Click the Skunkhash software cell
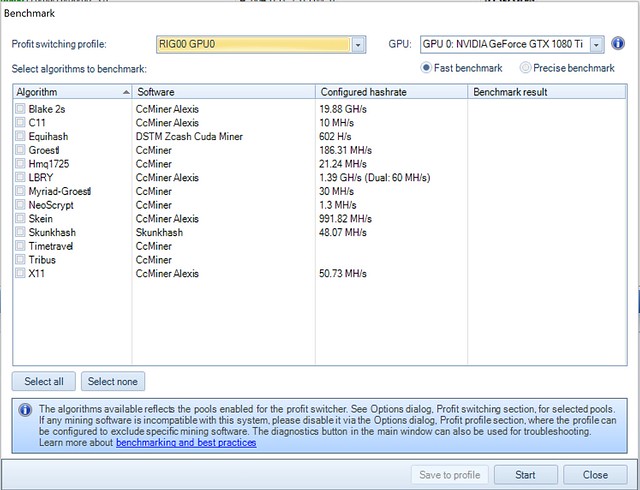 pos(159,232)
